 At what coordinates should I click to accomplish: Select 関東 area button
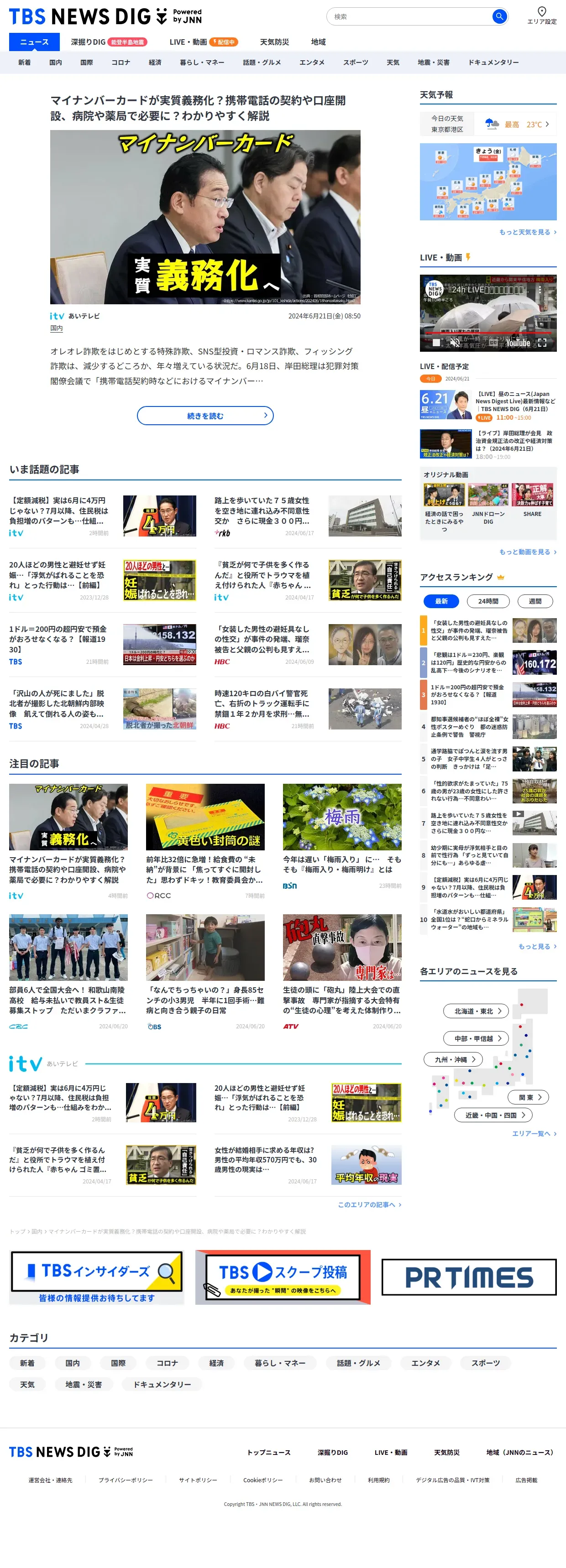click(528, 1097)
